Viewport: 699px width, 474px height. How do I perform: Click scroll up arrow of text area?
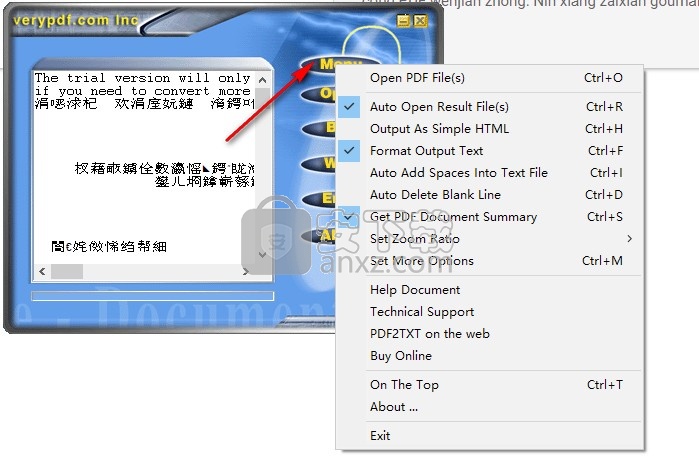(x=263, y=80)
